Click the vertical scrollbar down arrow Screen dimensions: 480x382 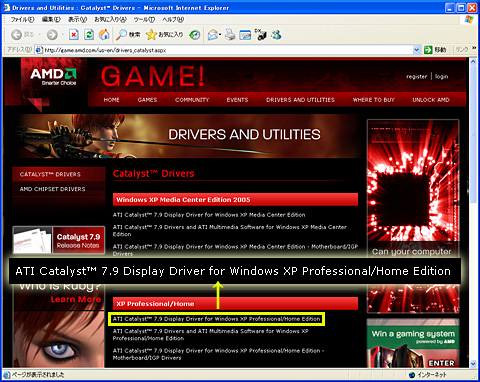click(473, 363)
